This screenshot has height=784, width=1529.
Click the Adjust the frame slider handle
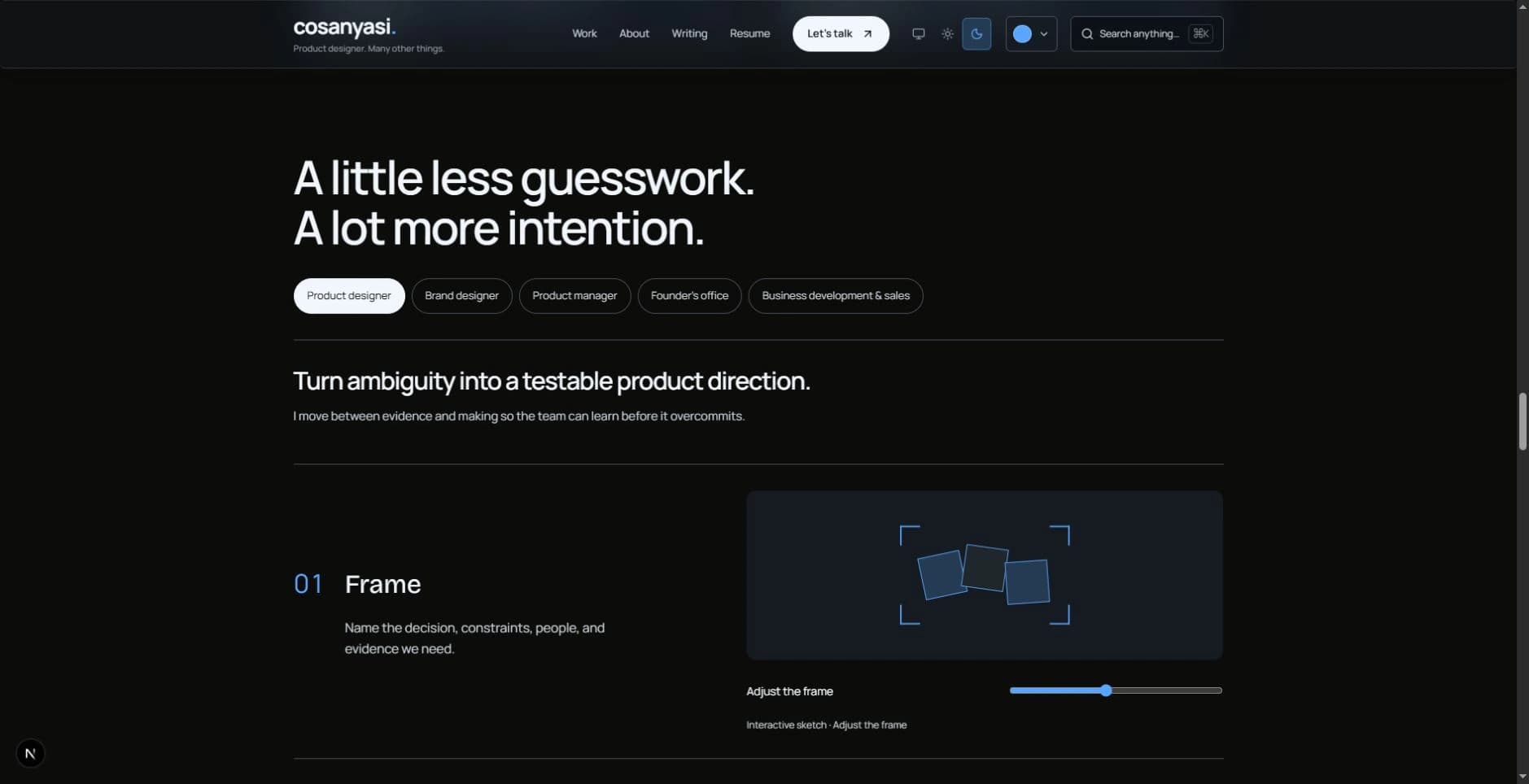coord(1106,690)
